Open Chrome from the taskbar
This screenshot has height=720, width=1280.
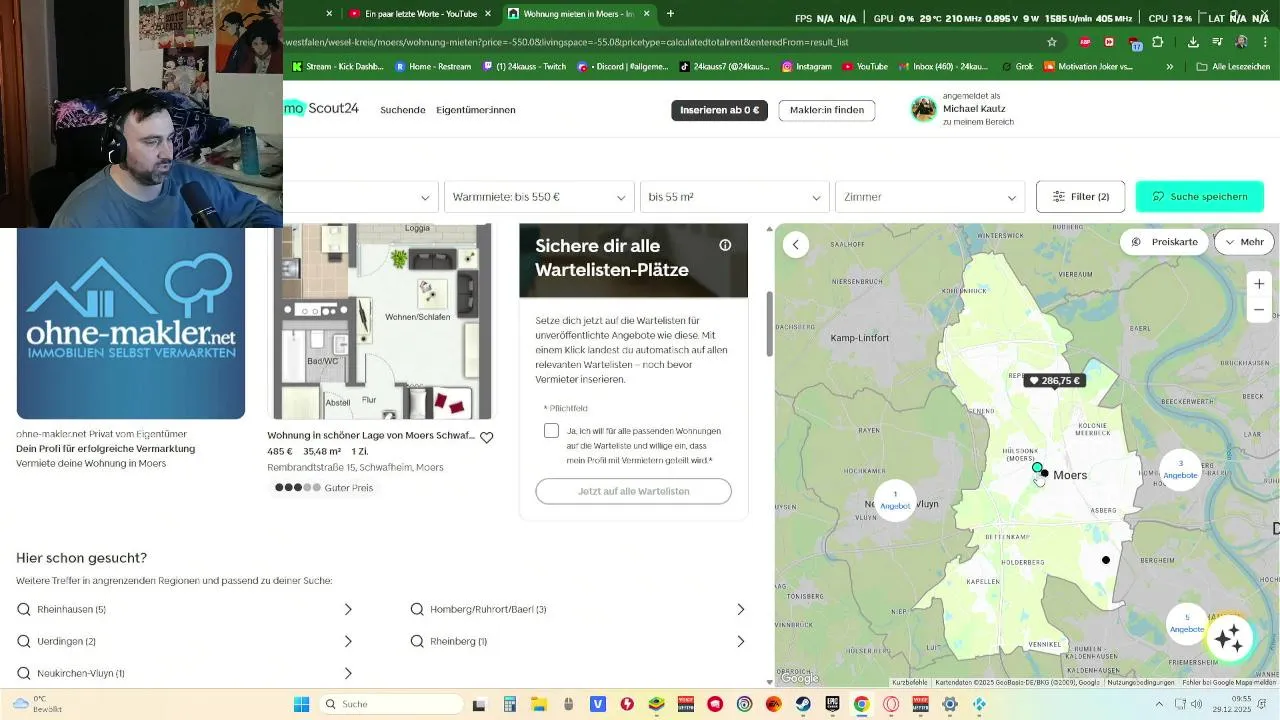point(861,704)
